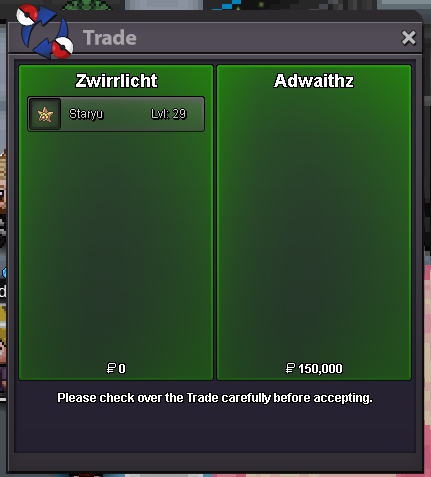The width and height of the screenshot is (431, 477).
Task: Click the Trade window swap-arrows logo
Action: coord(45,31)
